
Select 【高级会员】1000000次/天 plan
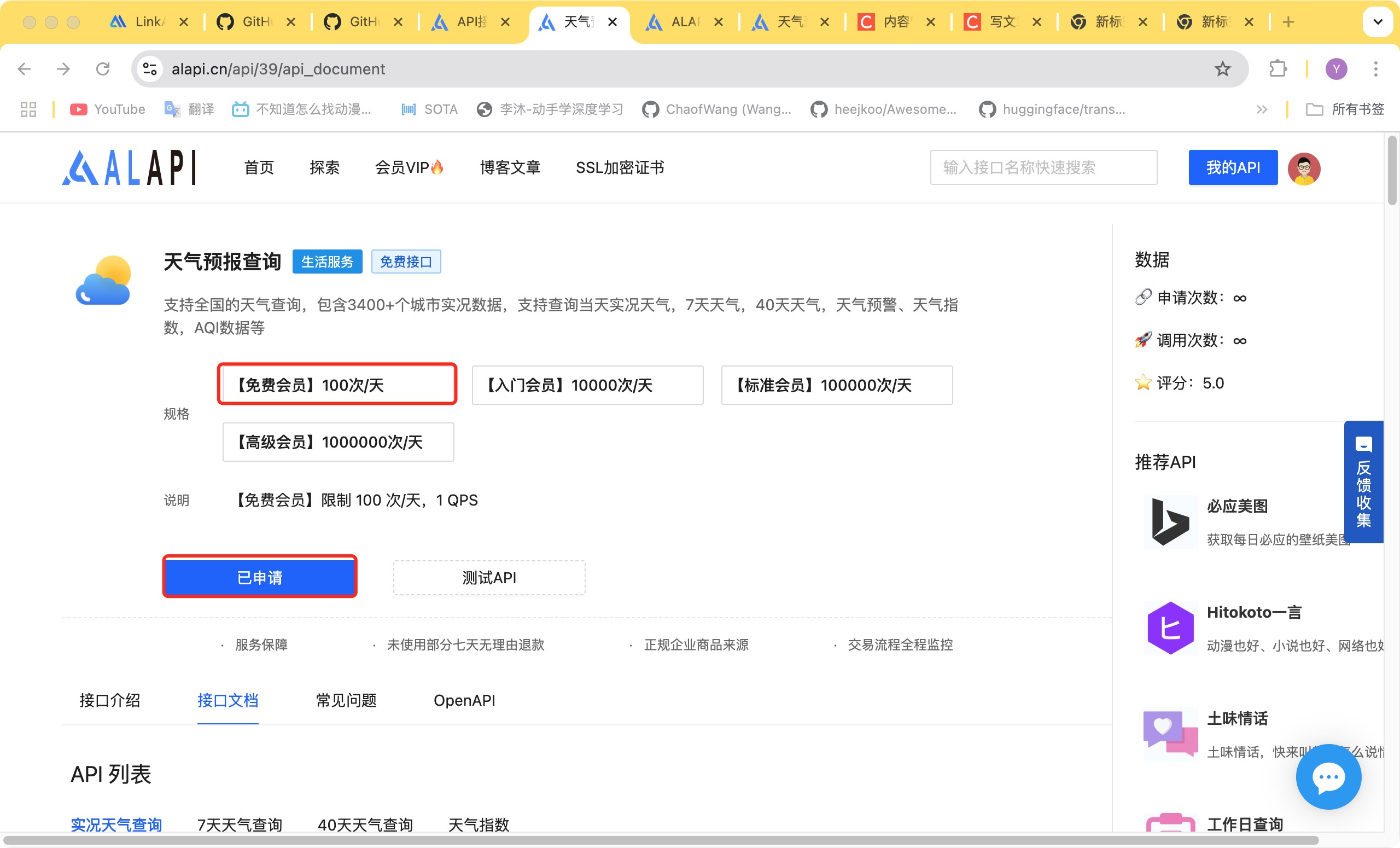pos(338,442)
